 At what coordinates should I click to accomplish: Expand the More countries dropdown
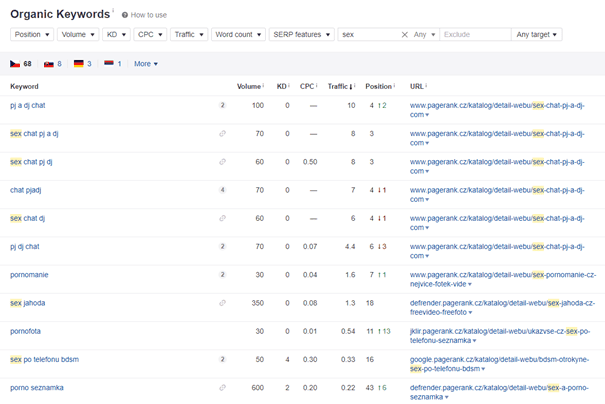tap(146, 63)
